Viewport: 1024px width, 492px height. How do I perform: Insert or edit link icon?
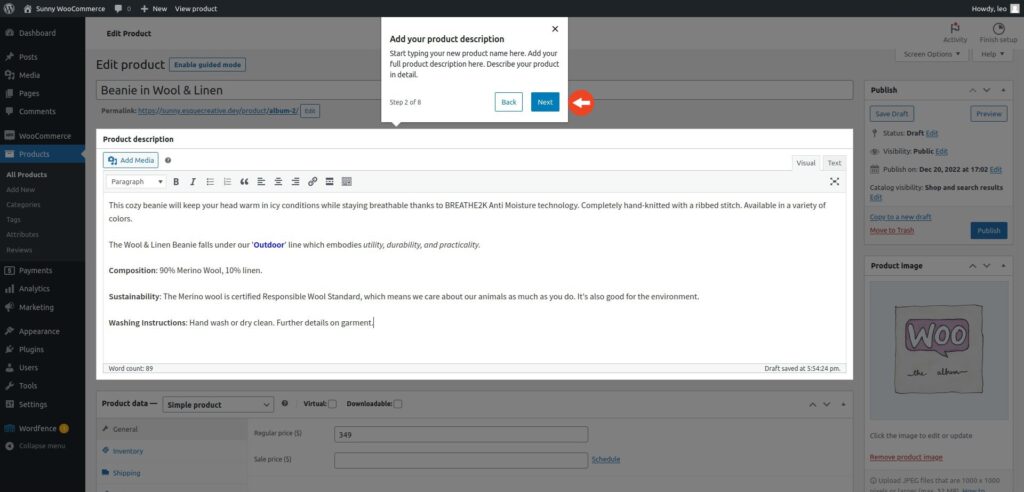point(312,182)
